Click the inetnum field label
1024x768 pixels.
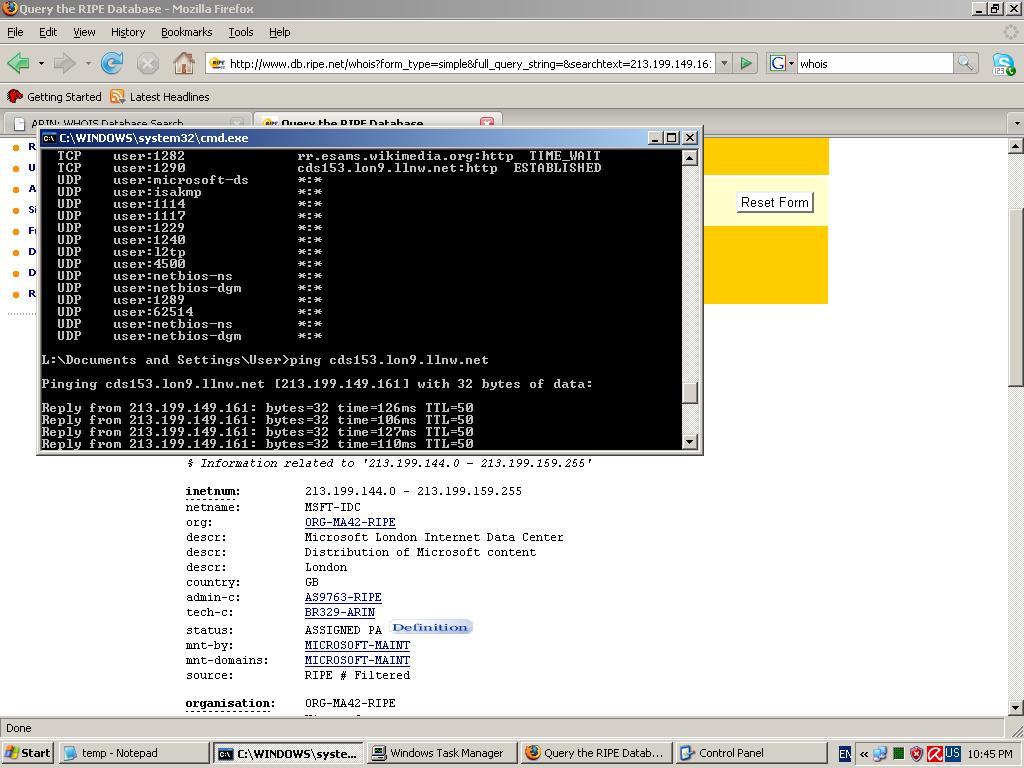(212, 491)
